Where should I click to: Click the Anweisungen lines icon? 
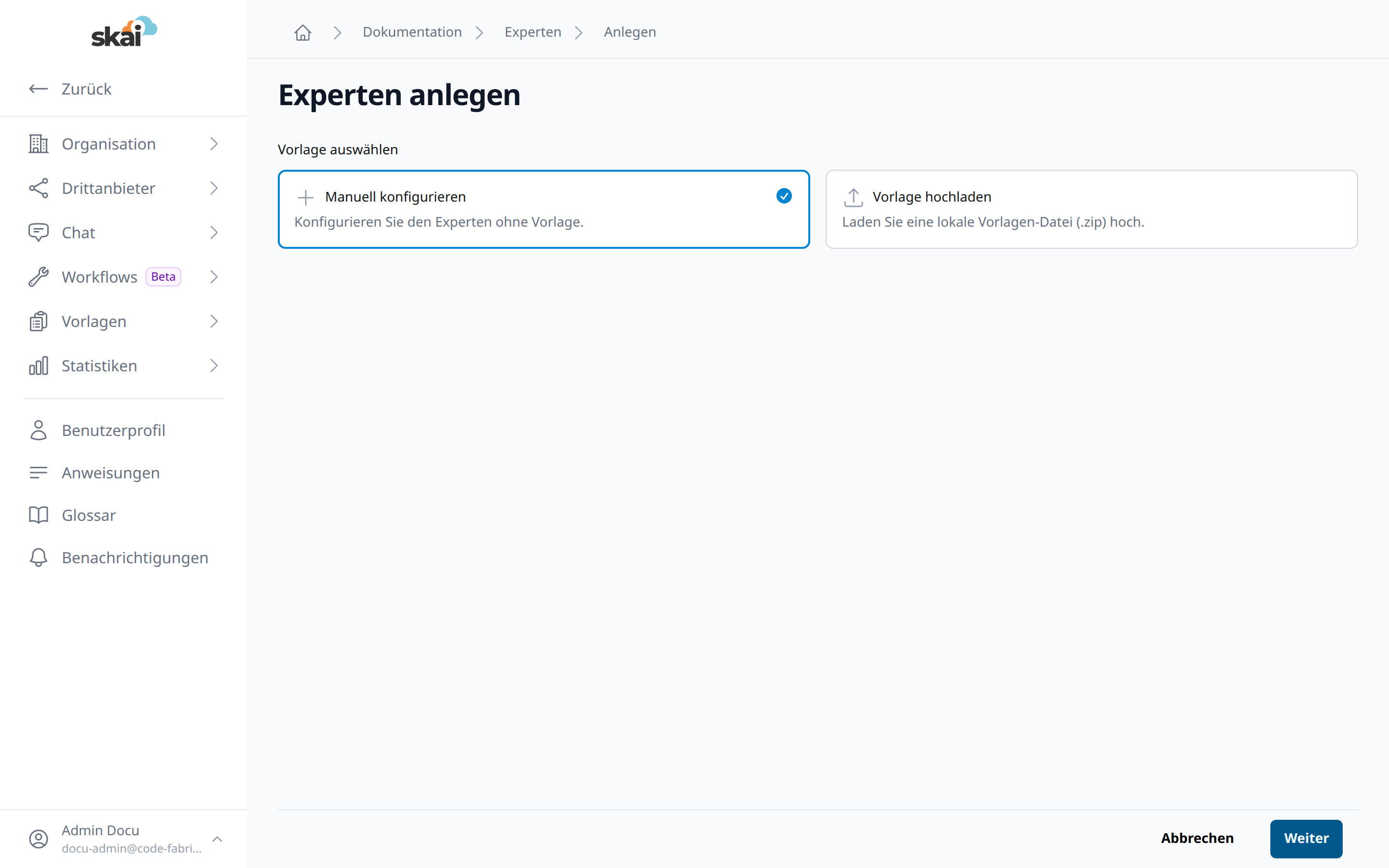pos(39,473)
